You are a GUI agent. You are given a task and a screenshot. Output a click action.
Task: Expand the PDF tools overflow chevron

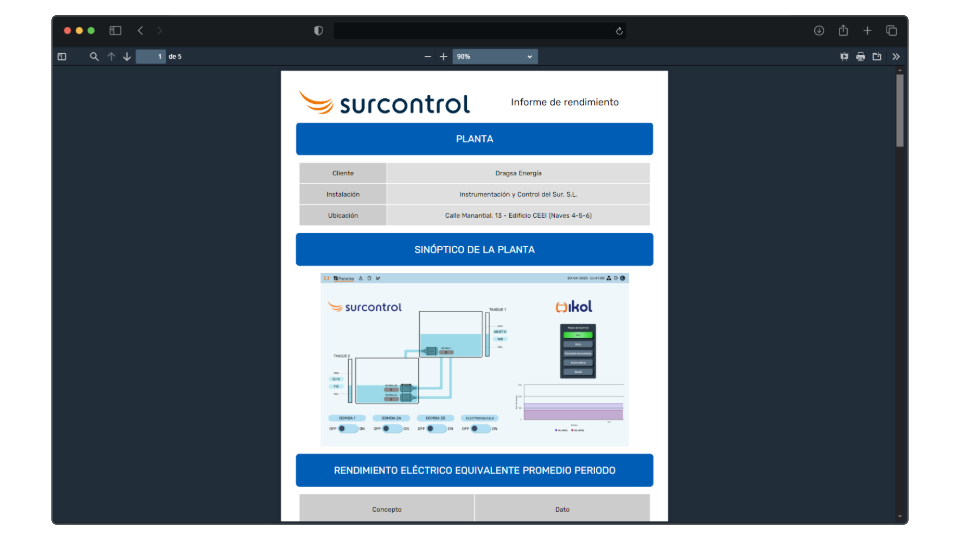pyautogui.click(x=895, y=57)
